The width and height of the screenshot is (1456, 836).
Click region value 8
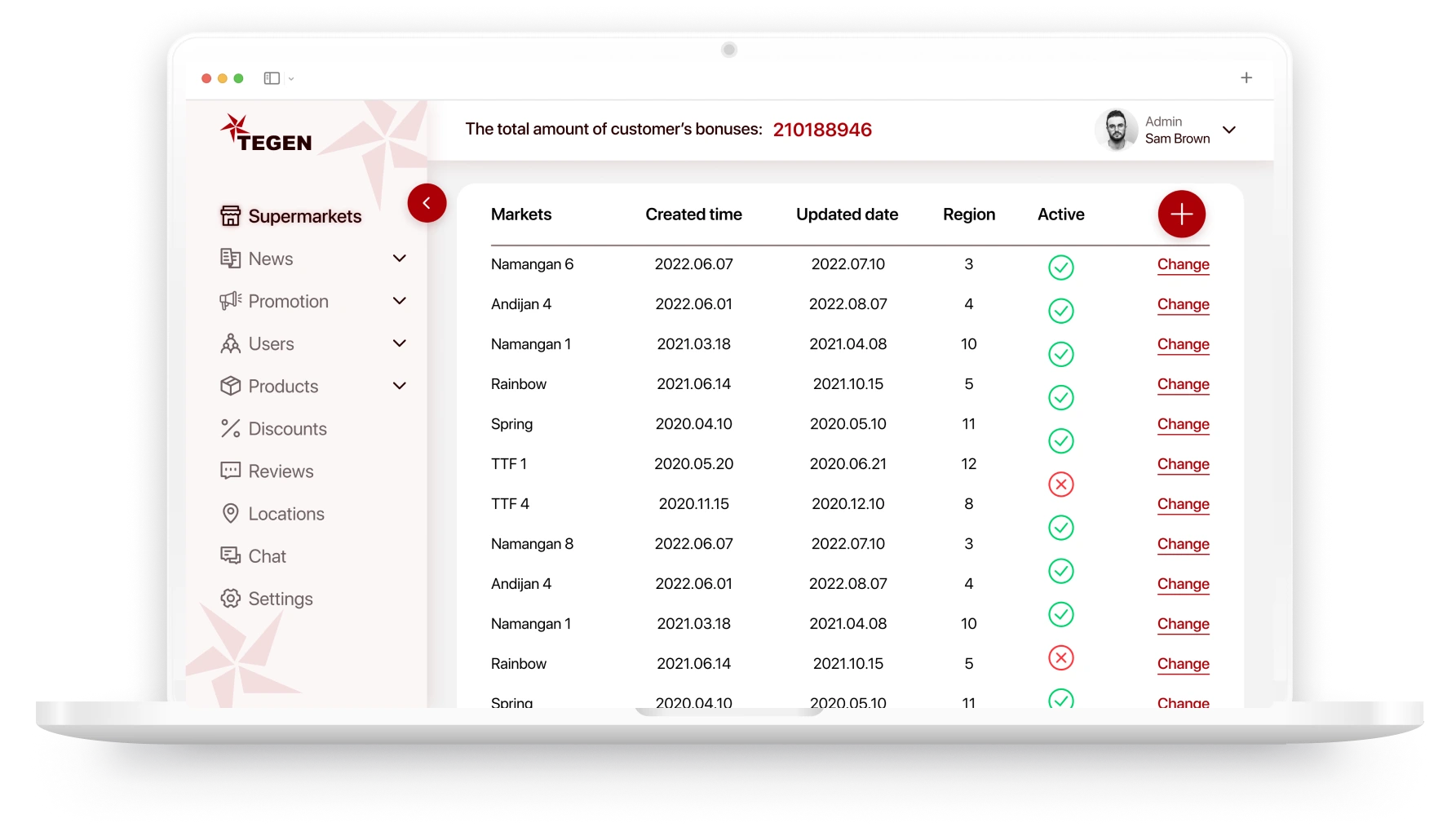click(968, 504)
